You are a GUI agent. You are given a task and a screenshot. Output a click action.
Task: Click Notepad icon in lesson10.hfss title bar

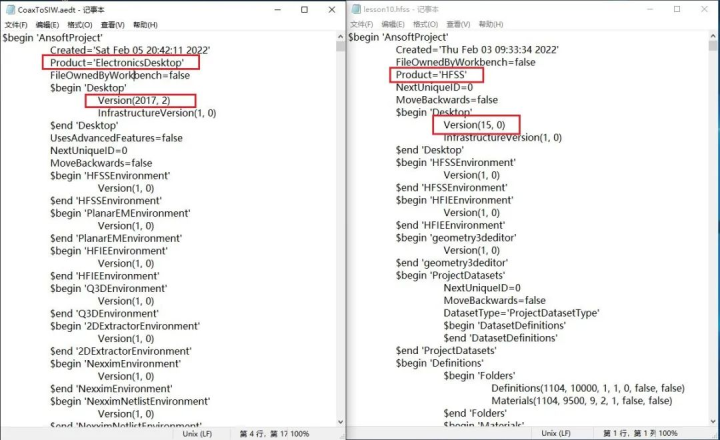click(356, 9)
